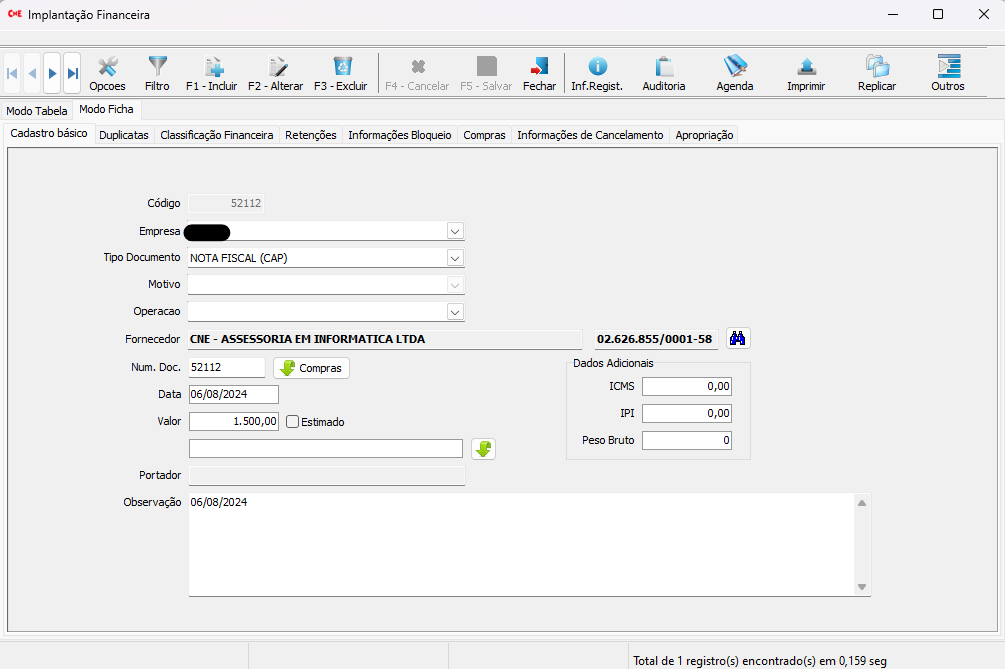The height and width of the screenshot is (669, 1005).
Task: Click the Compras button beside Num. Doc.
Action: (x=311, y=368)
